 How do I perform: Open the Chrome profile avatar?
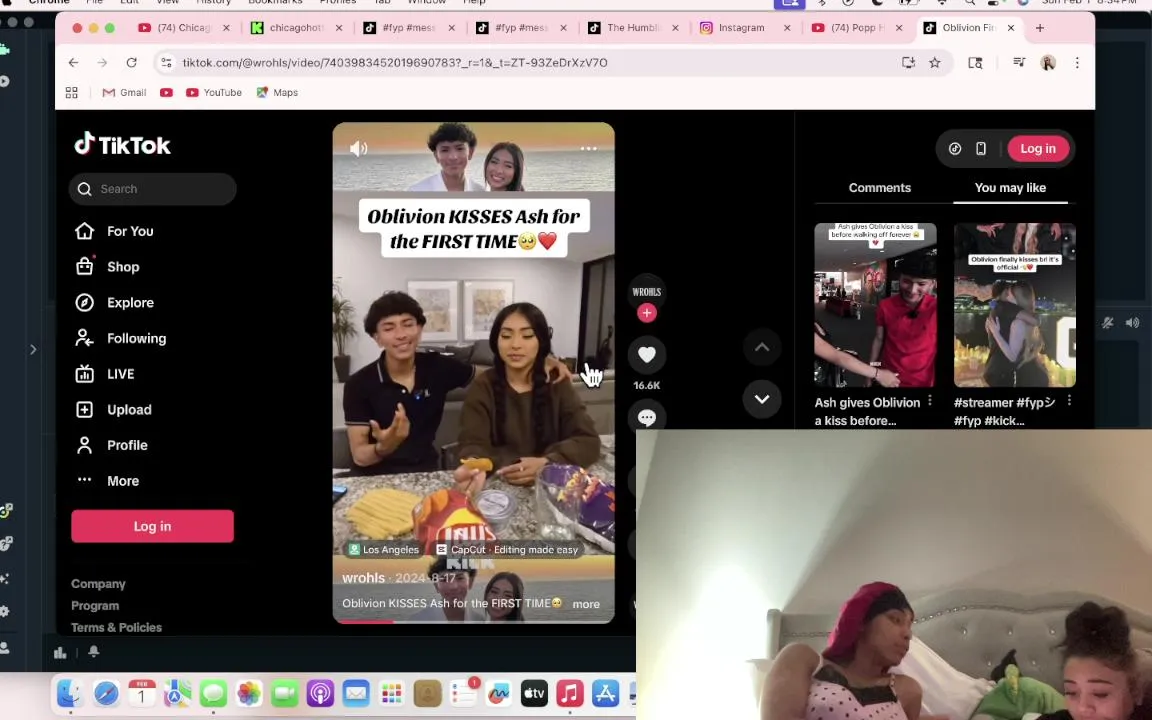[x=1048, y=62]
